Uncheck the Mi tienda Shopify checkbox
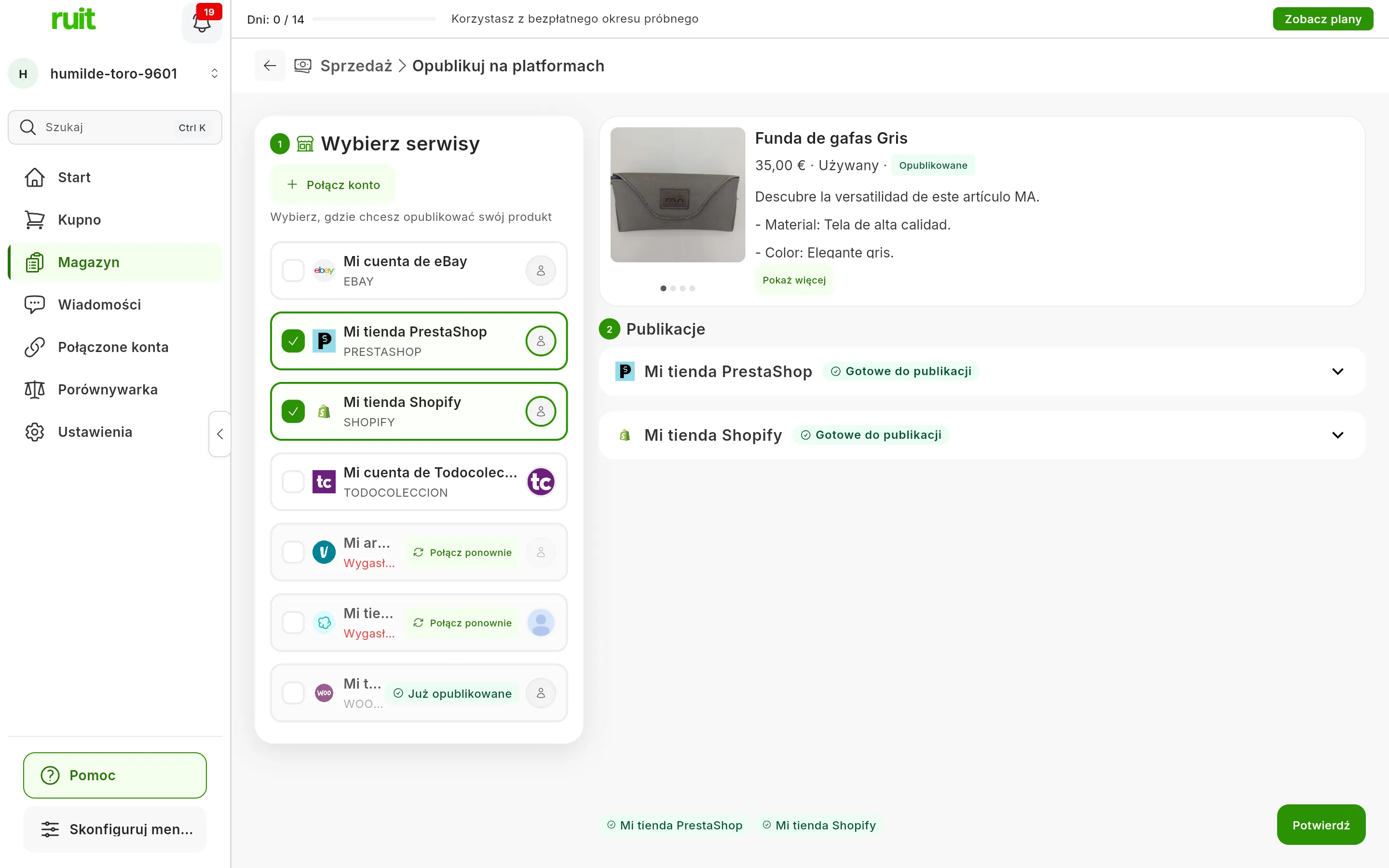 tap(293, 412)
